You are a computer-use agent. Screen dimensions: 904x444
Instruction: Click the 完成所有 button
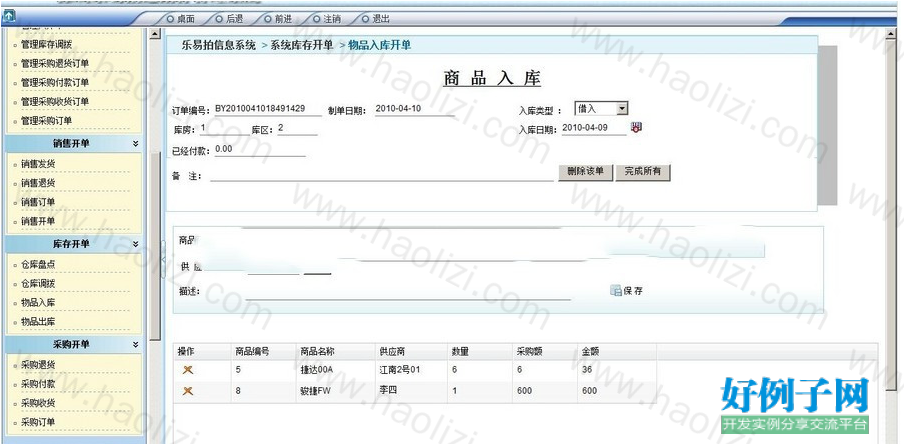[x=642, y=172]
